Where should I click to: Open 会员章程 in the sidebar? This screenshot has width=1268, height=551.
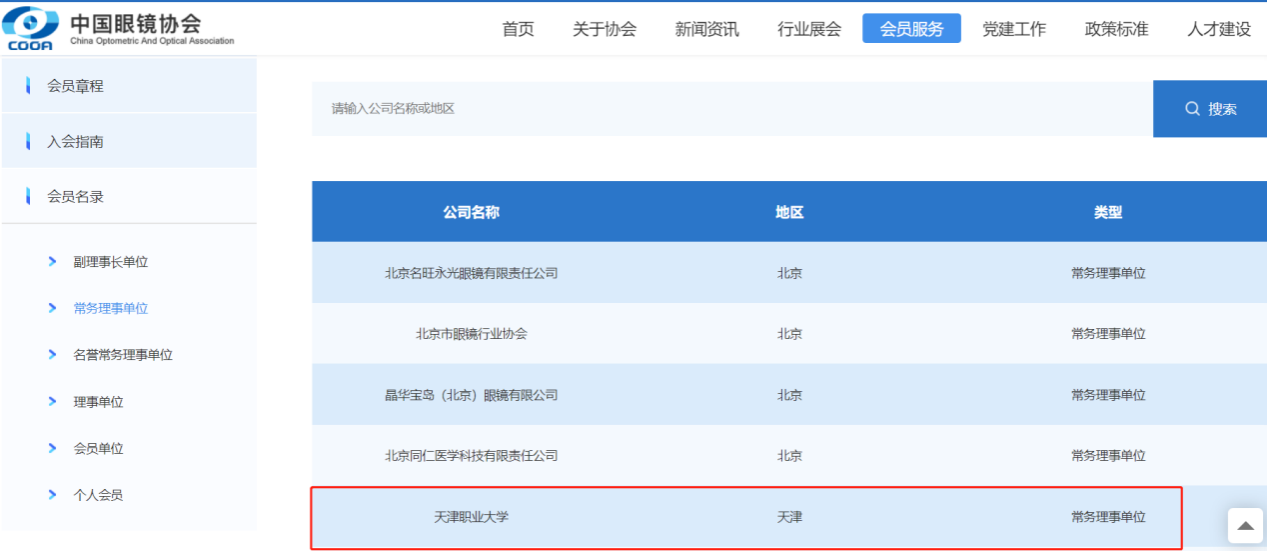tap(75, 86)
